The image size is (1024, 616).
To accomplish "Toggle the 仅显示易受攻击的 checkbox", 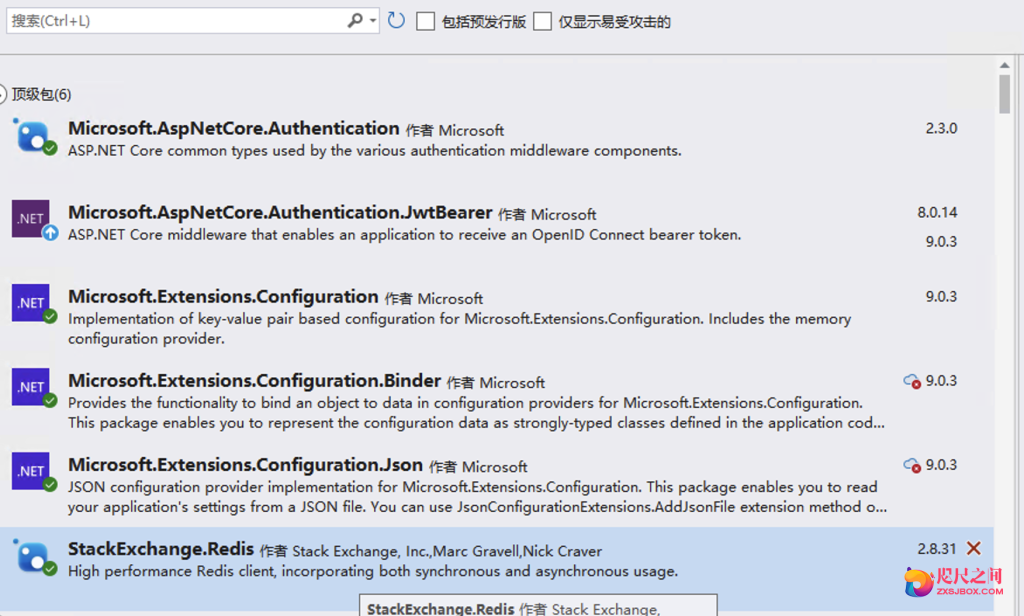I will [x=542, y=21].
